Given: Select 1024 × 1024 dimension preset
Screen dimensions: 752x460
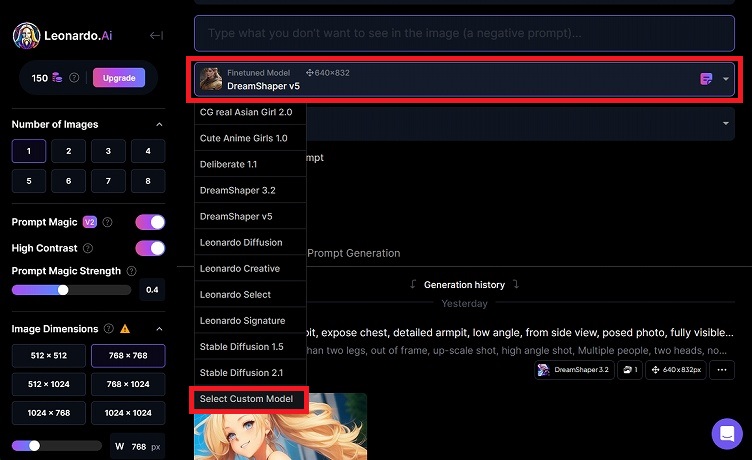Looking at the screenshot, I should tap(128, 413).
